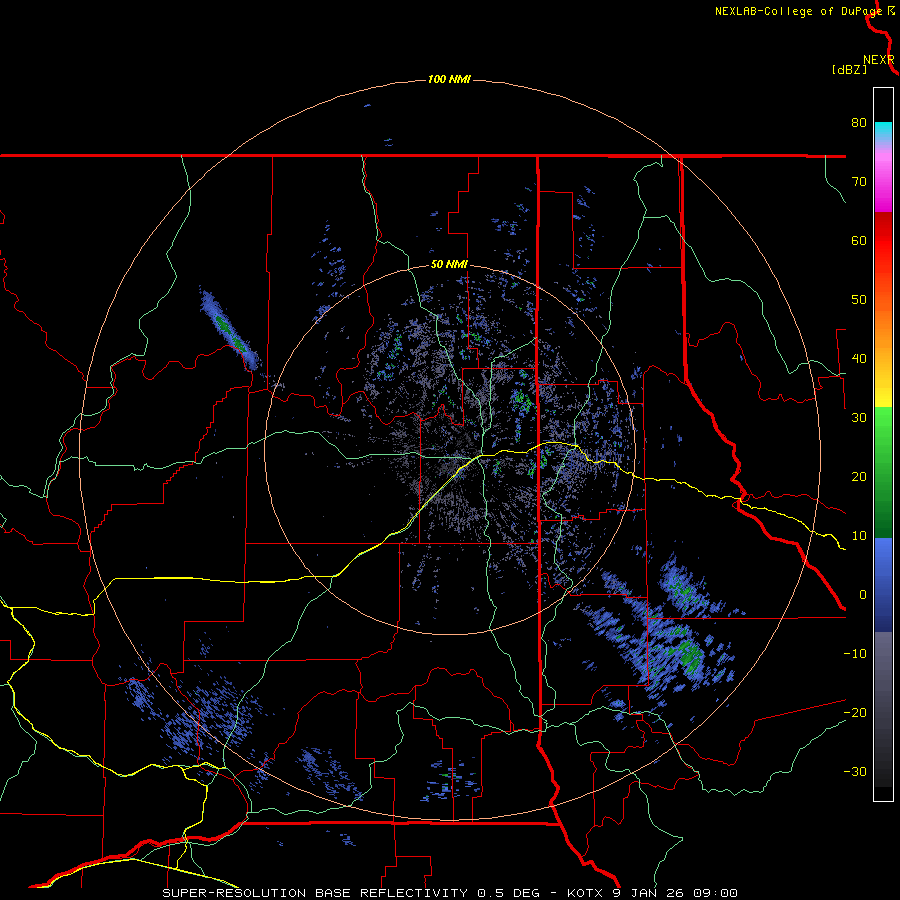Image resolution: width=900 pixels, height=900 pixels.
Task: Click the NEXR label above the color scale
Action: (x=878, y=60)
